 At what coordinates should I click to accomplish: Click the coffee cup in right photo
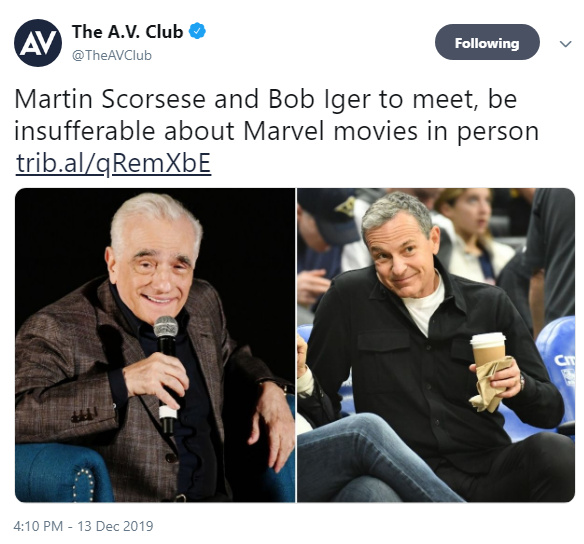click(x=488, y=350)
